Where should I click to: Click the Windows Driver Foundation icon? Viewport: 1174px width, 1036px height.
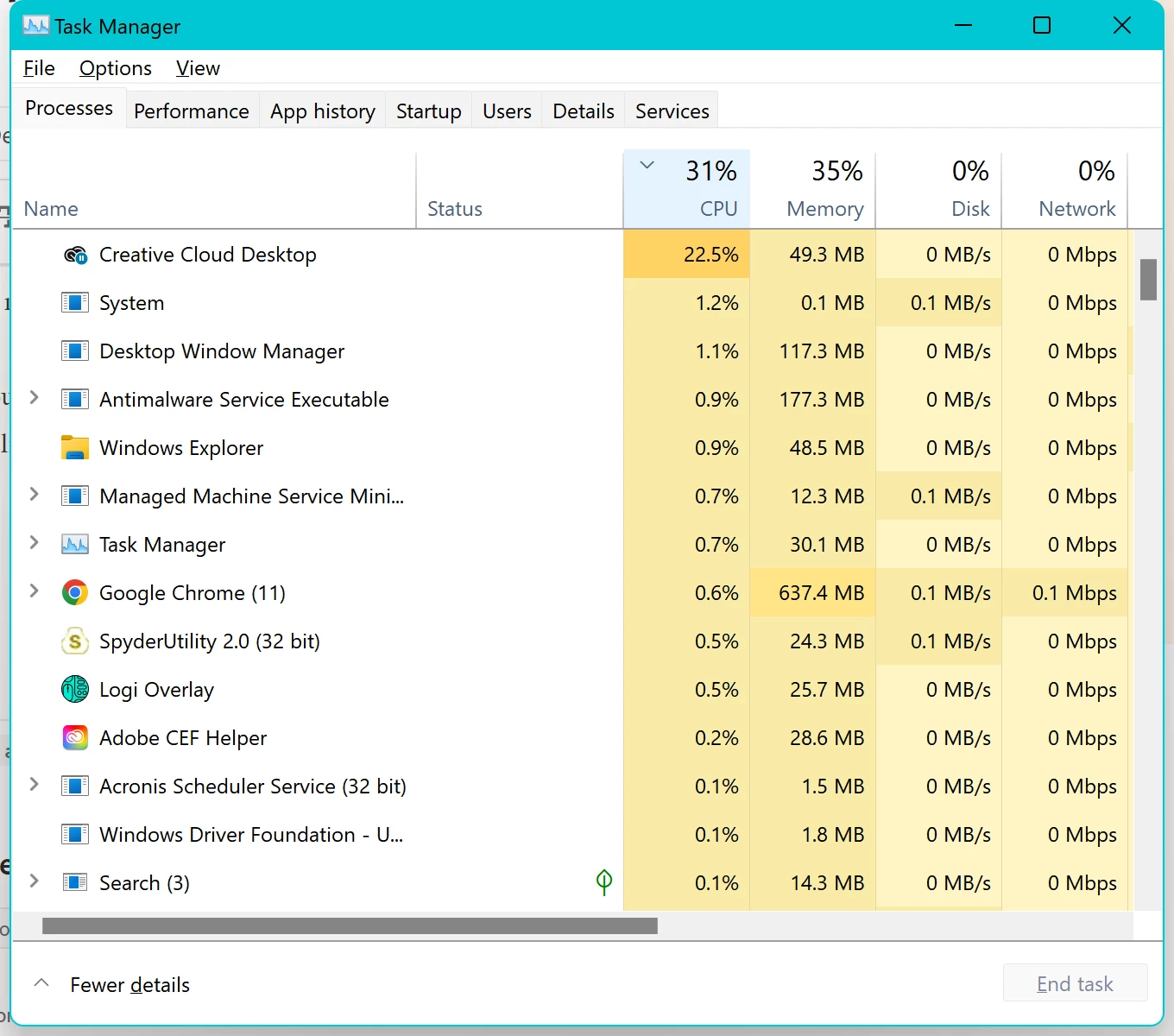tap(75, 835)
